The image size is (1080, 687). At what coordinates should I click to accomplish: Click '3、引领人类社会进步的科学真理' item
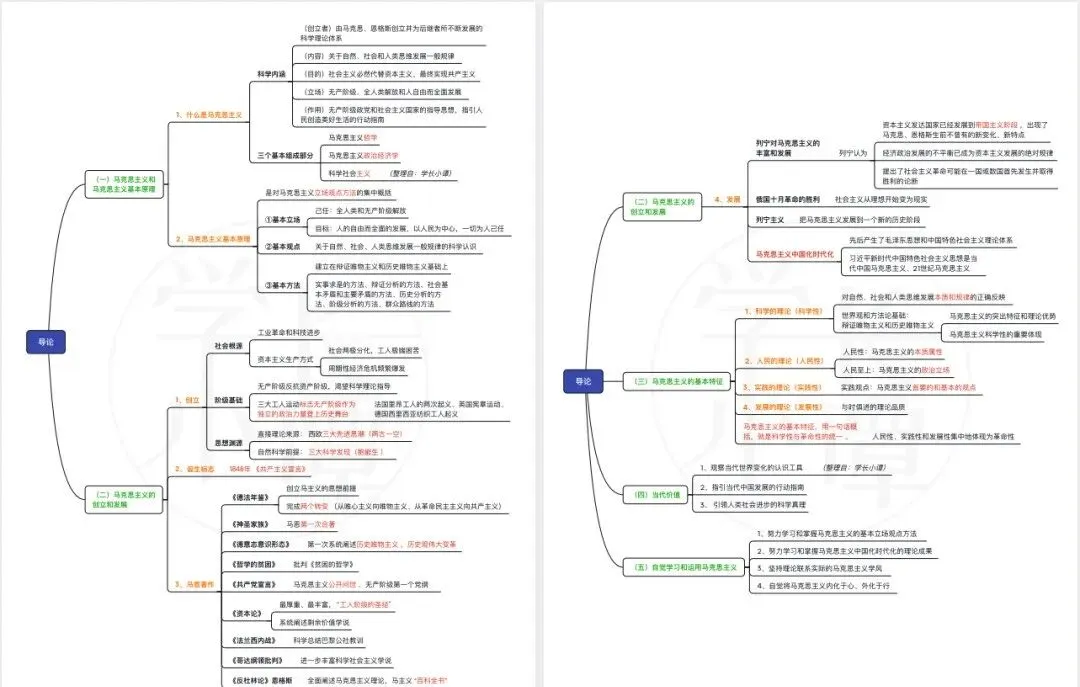(x=752, y=505)
